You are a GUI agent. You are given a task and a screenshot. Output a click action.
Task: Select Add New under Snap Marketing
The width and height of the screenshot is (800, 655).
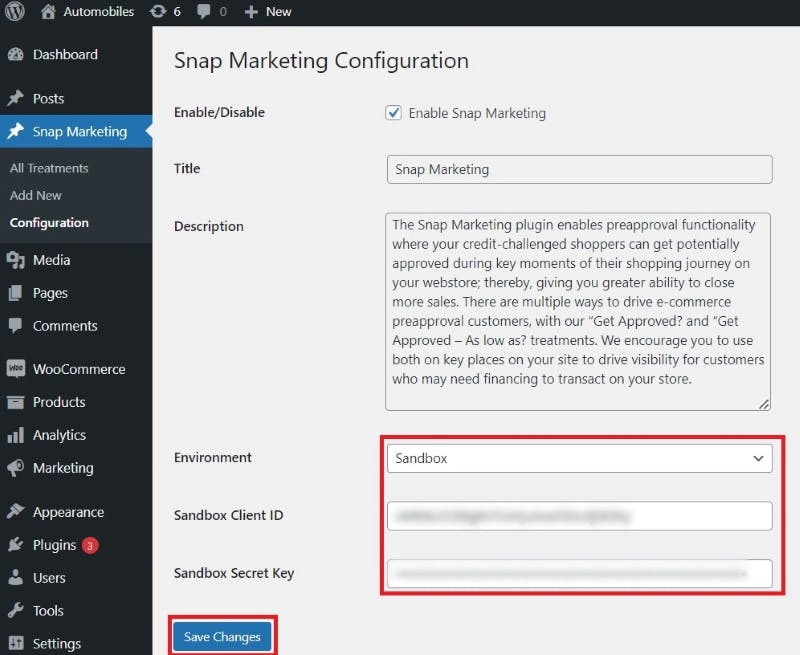point(36,195)
